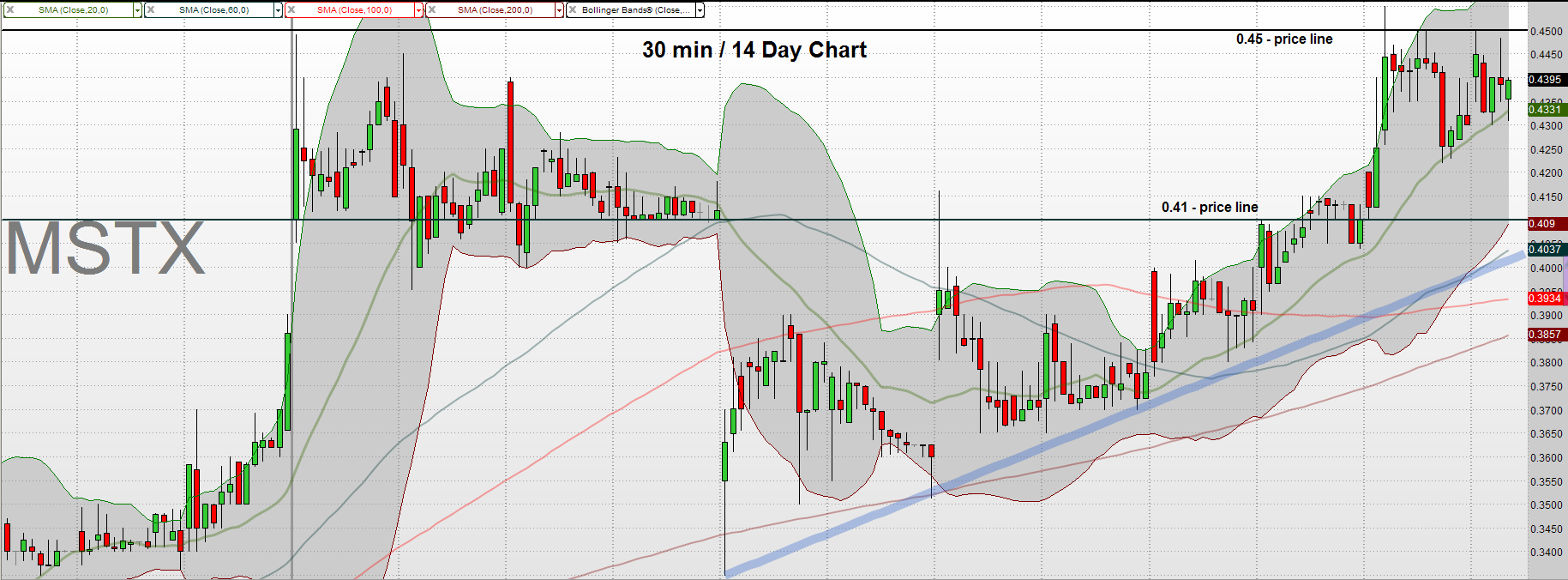Remove the Bollinger Bands indicator with its X

pyautogui.click(x=572, y=10)
